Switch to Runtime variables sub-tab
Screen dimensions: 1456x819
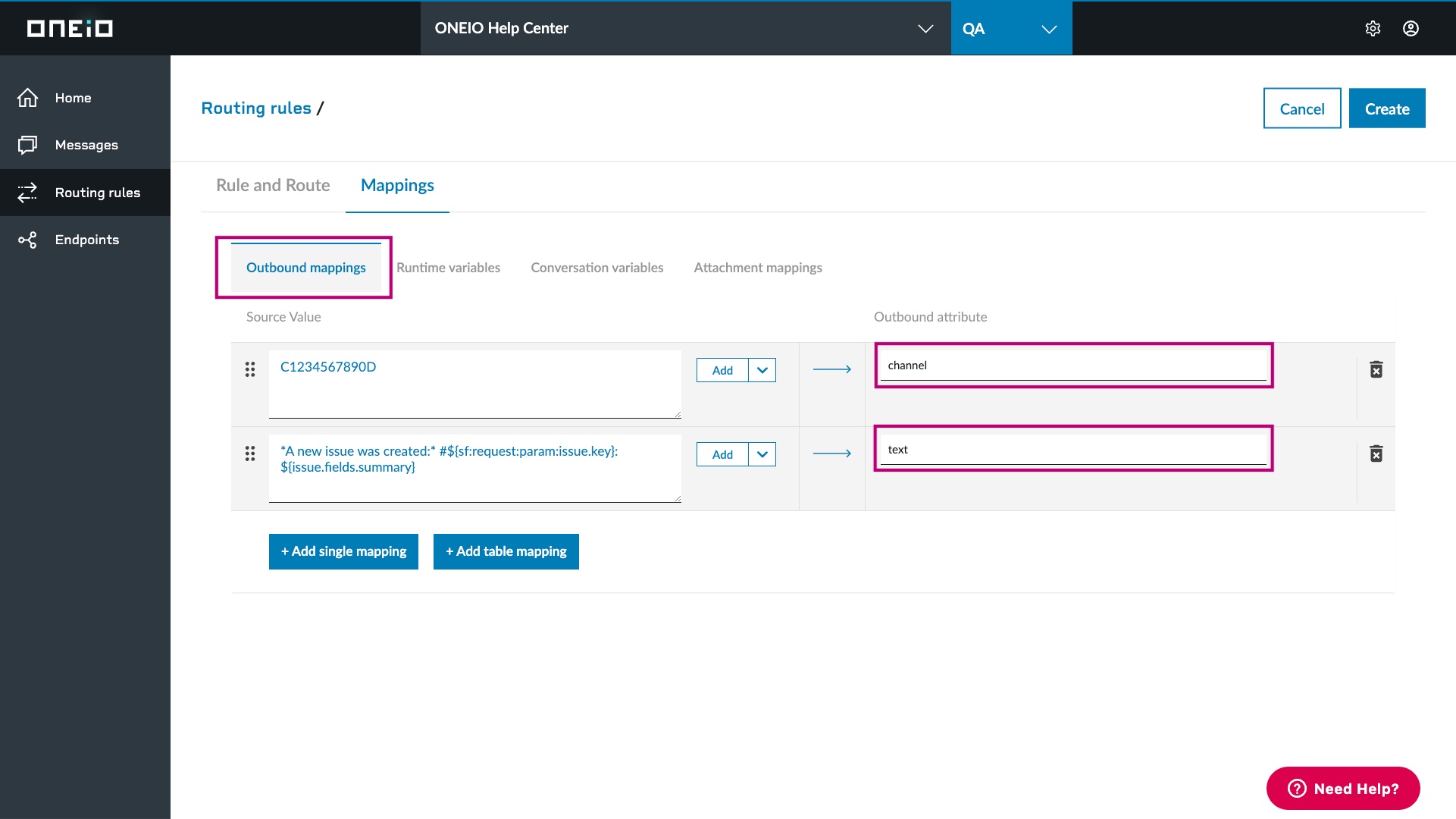(x=448, y=268)
